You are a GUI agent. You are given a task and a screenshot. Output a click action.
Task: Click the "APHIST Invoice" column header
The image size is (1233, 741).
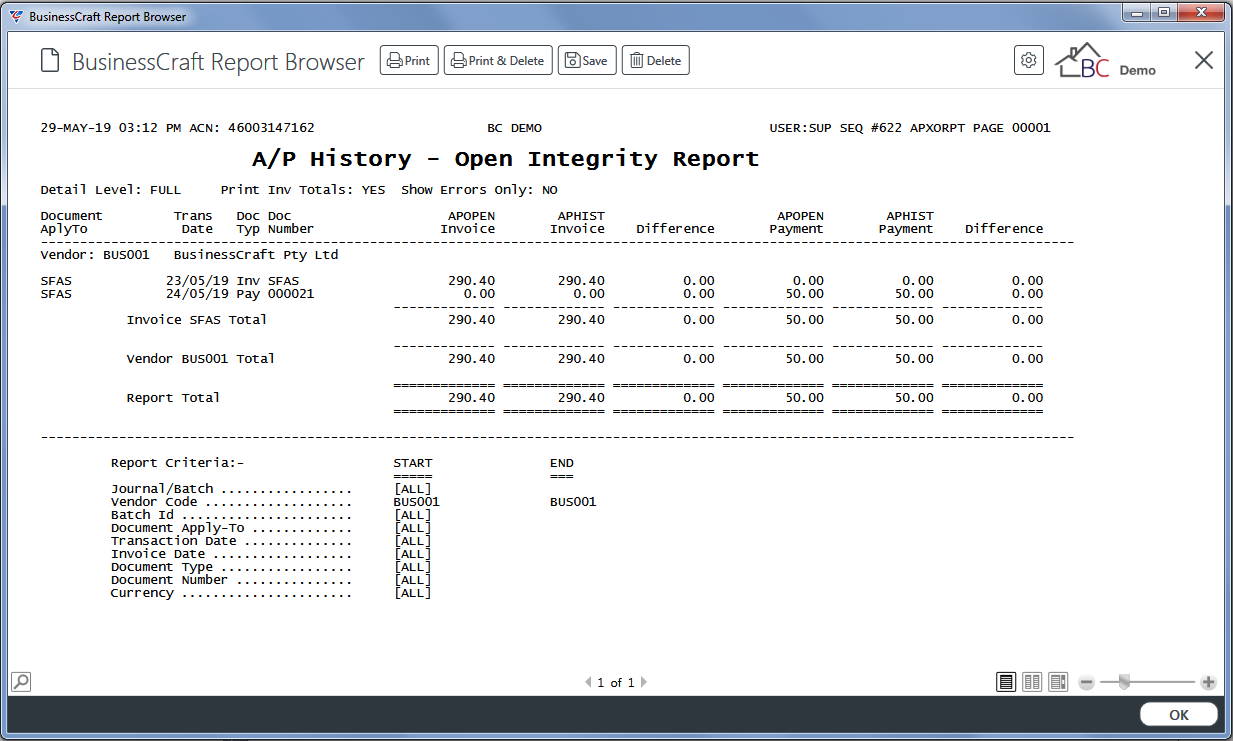point(578,222)
